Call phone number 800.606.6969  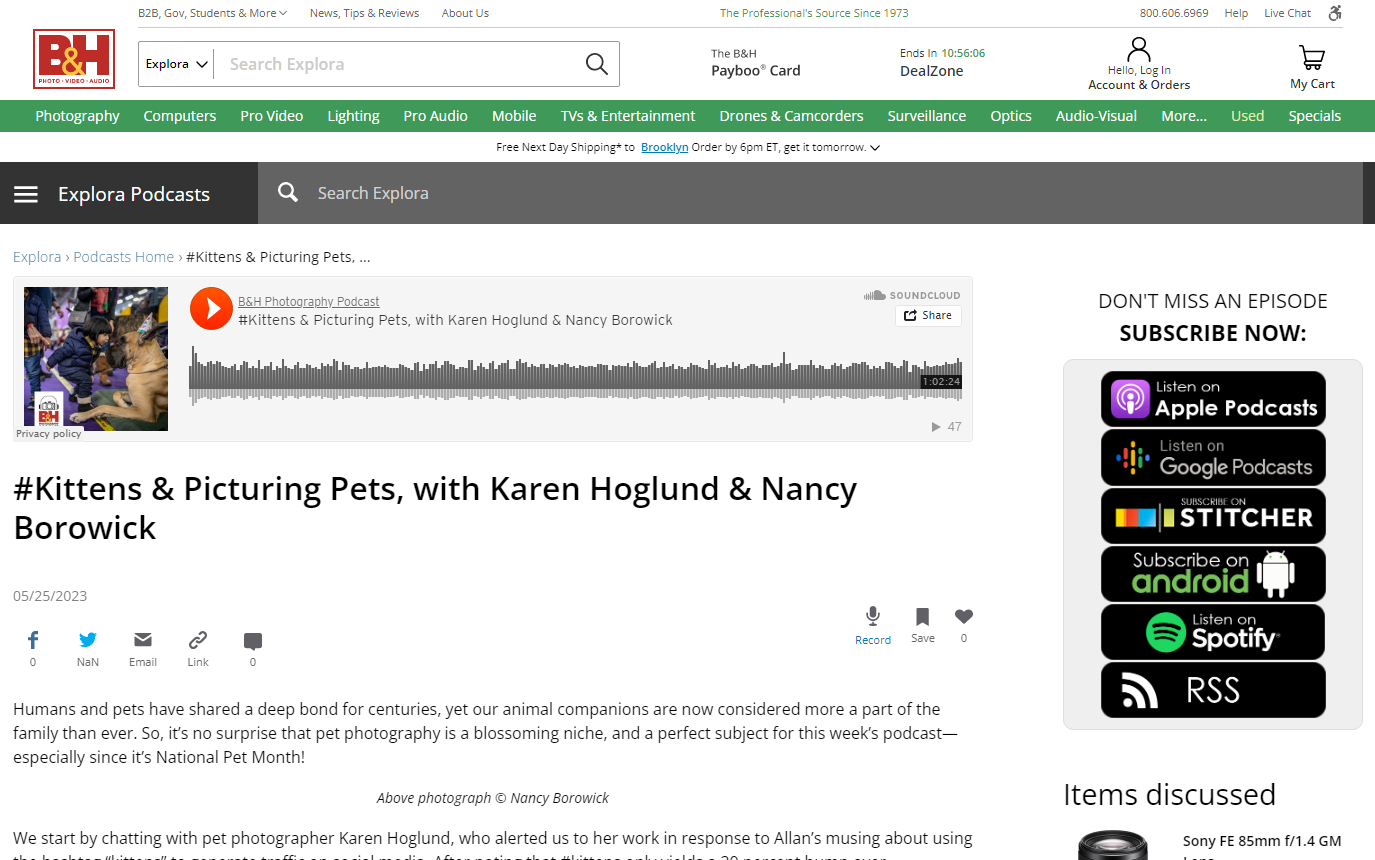tap(1174, 13)
